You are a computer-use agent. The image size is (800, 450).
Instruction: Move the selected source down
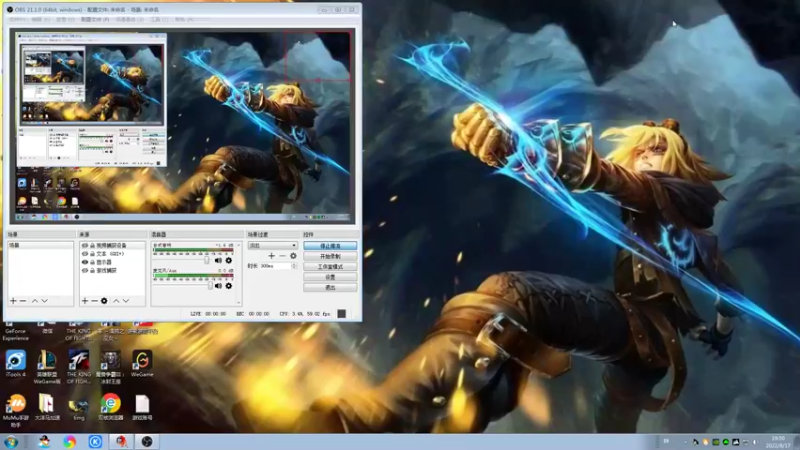(x=126, y=301)
